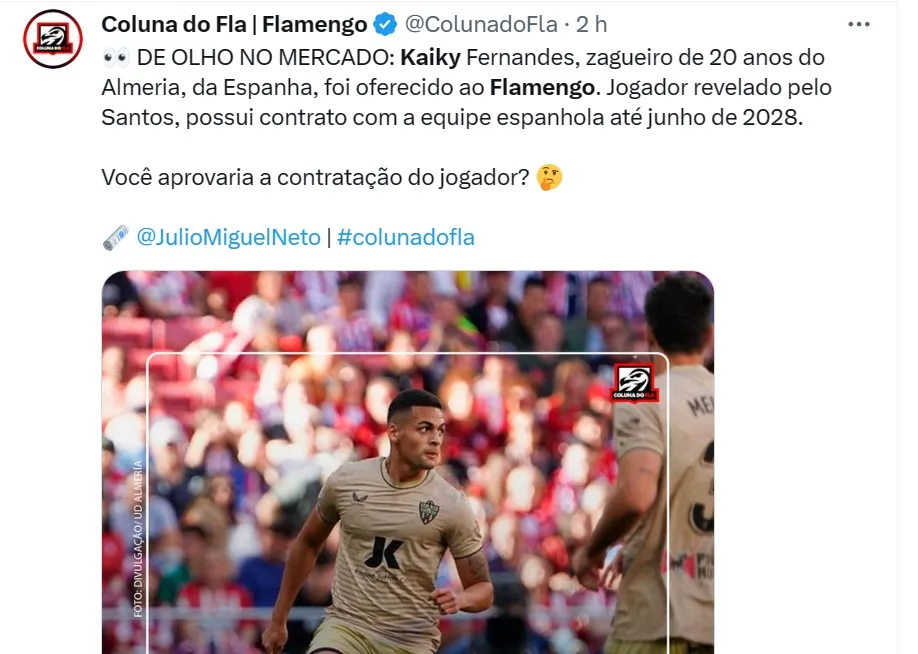Click the blue verified badge
The width and height of the screenshot is (918, 654).
pyautogui.click(x=385, y=25)
